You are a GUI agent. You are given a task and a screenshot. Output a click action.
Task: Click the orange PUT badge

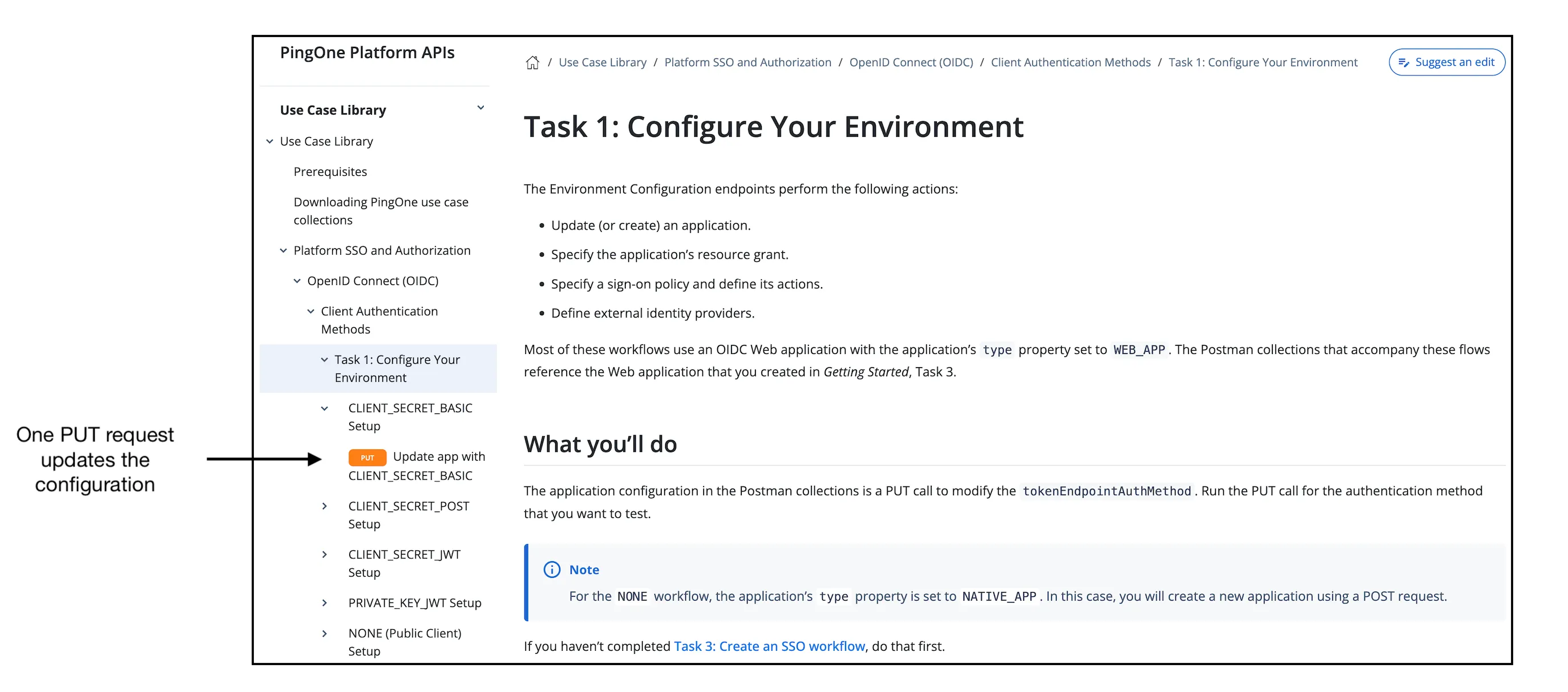(x=367, y=457)
